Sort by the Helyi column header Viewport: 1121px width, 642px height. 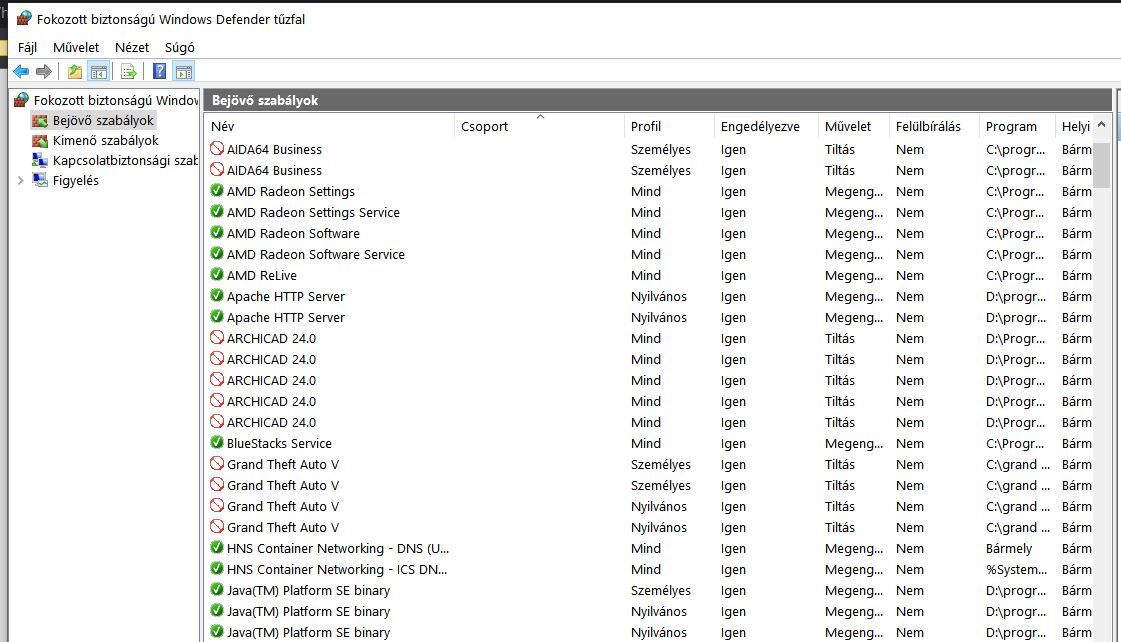[x=1075, y=127]
